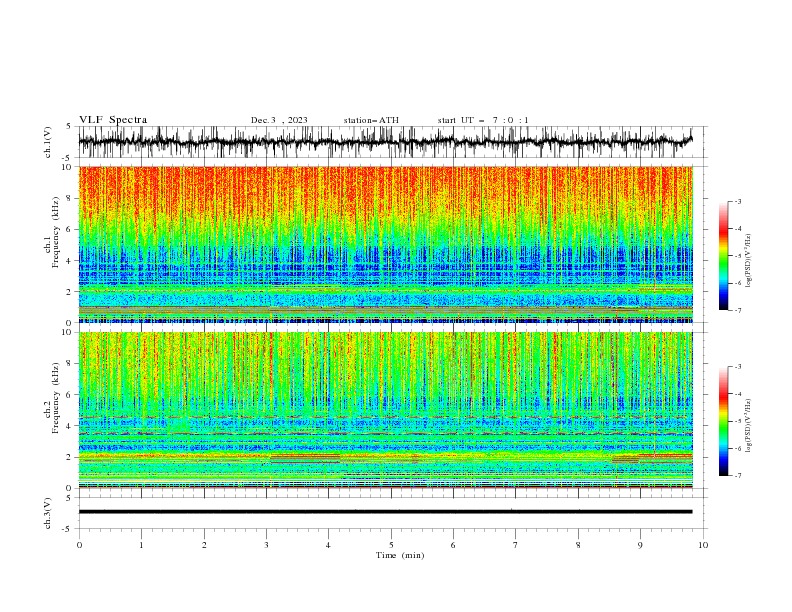Image resolution: width=792 pixels, height=612 pixels.
Task: Click the time axis tick label '10'
Action: pos(703,545)
